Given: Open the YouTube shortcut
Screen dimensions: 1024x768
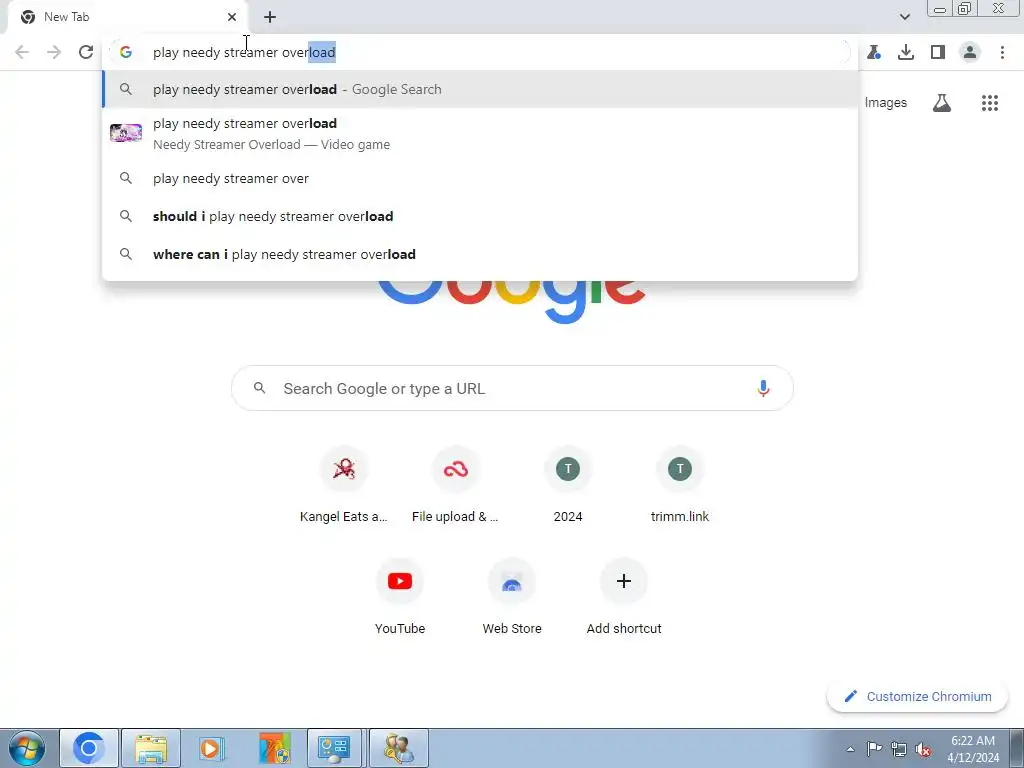Looking at the screenshot, I should point(400,597).
